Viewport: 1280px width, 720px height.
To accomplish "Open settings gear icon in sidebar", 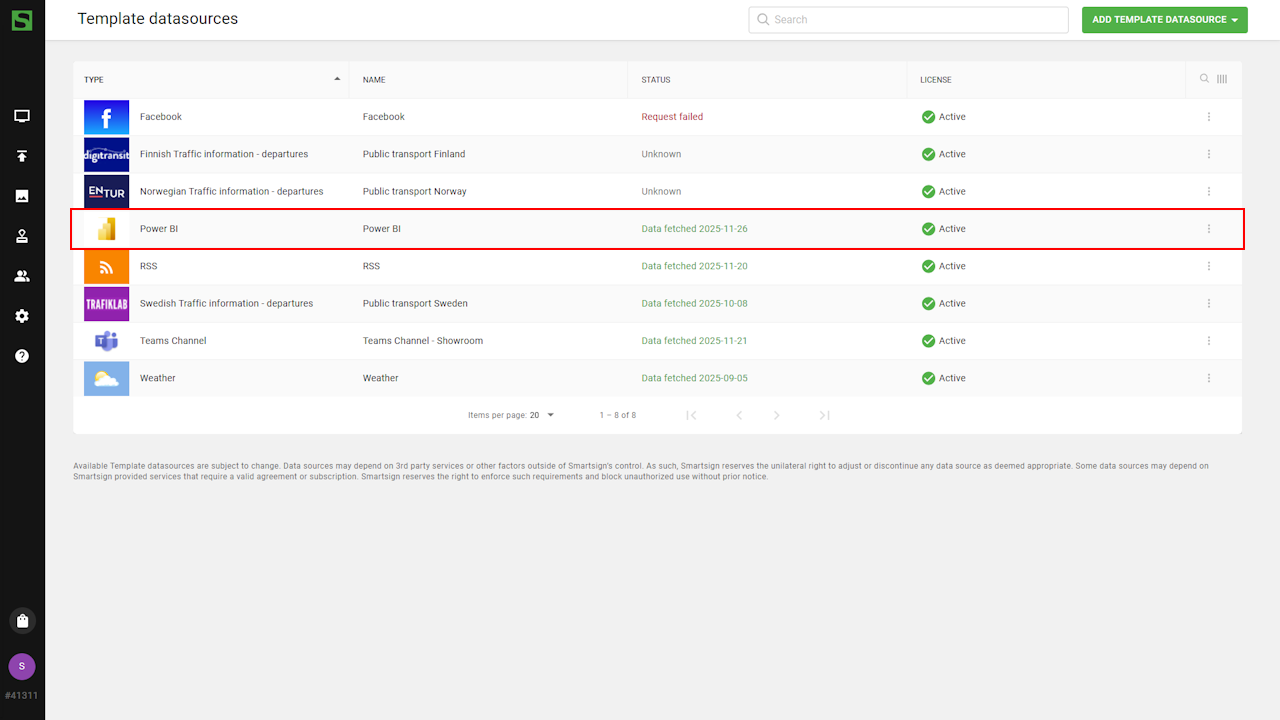I will pos(22,316).
